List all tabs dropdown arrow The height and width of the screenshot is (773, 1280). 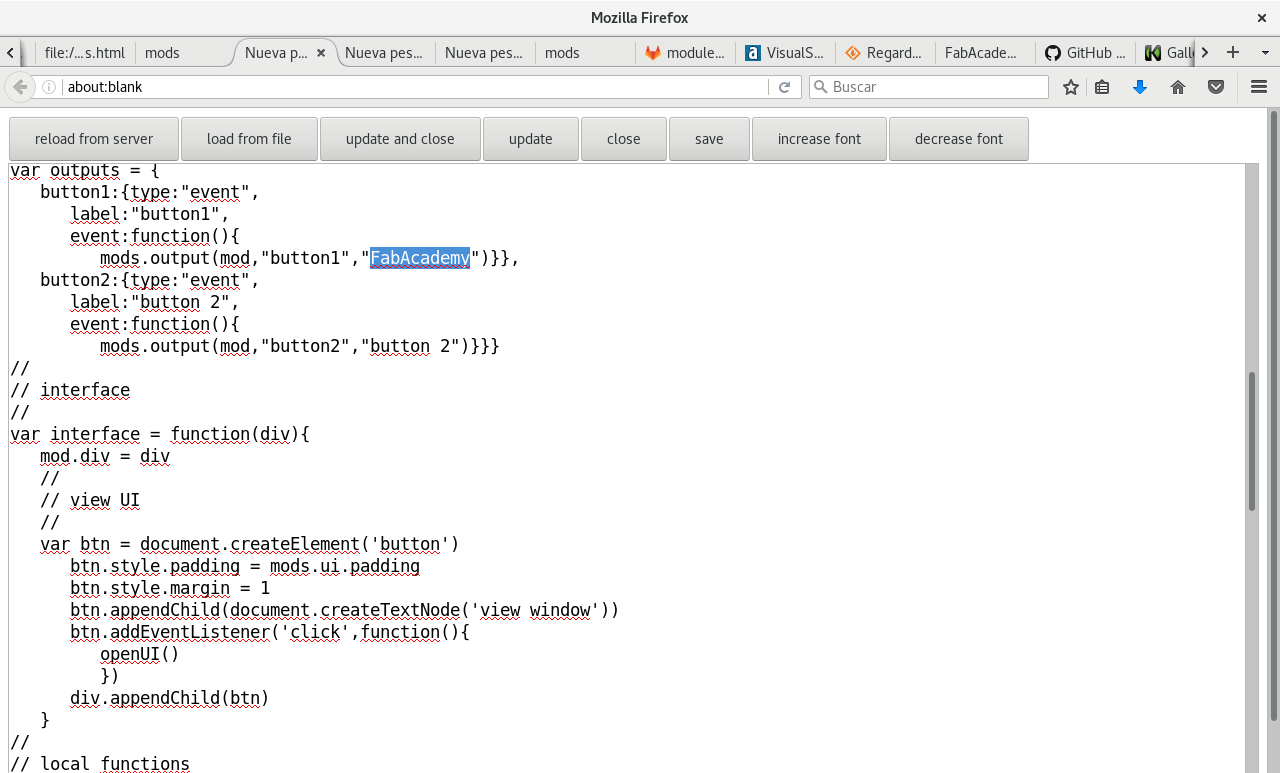point(1264,52)
